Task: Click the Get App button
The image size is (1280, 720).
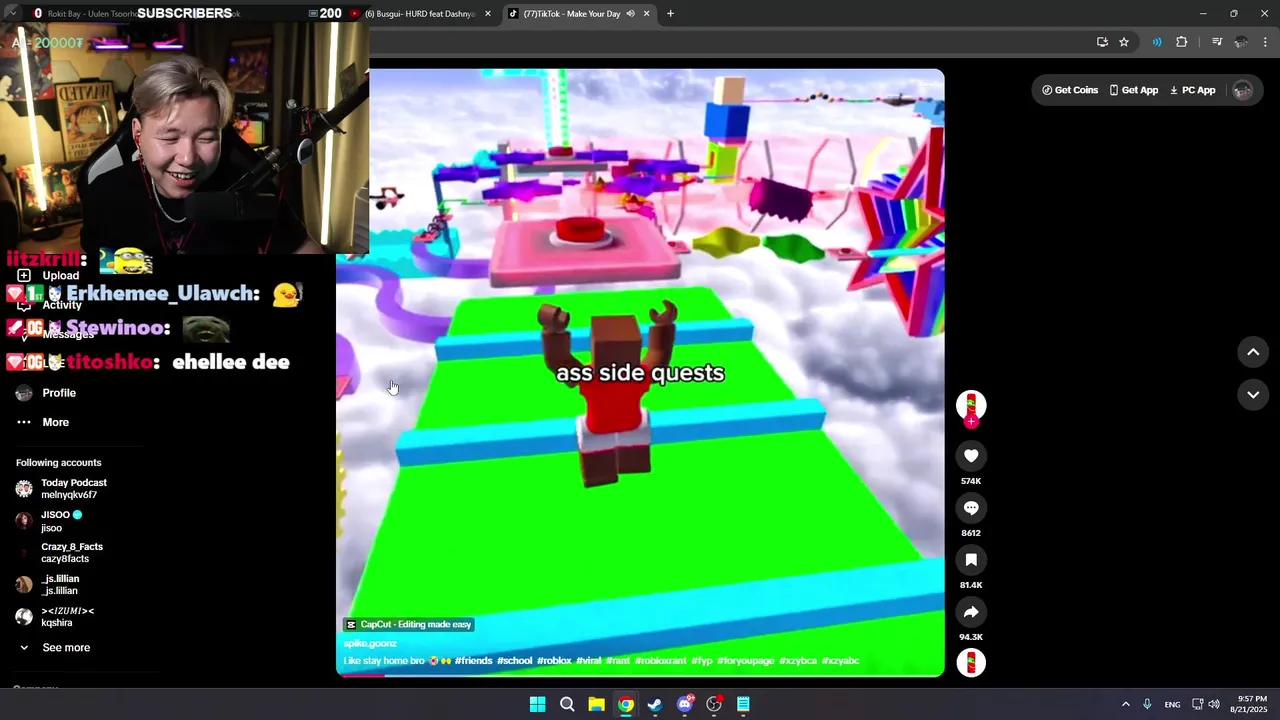Action: [1133, 90]
